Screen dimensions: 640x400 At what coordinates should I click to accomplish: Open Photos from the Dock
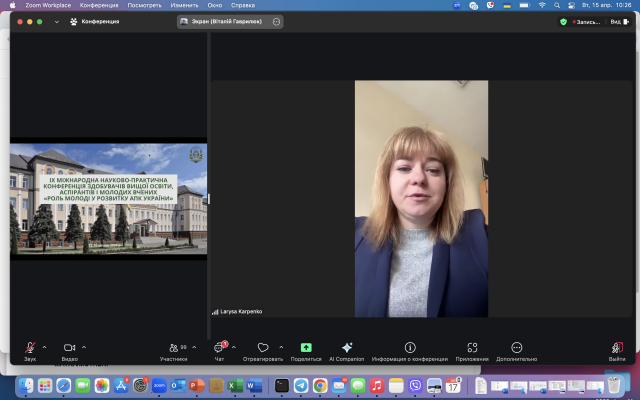click(102, 385)
